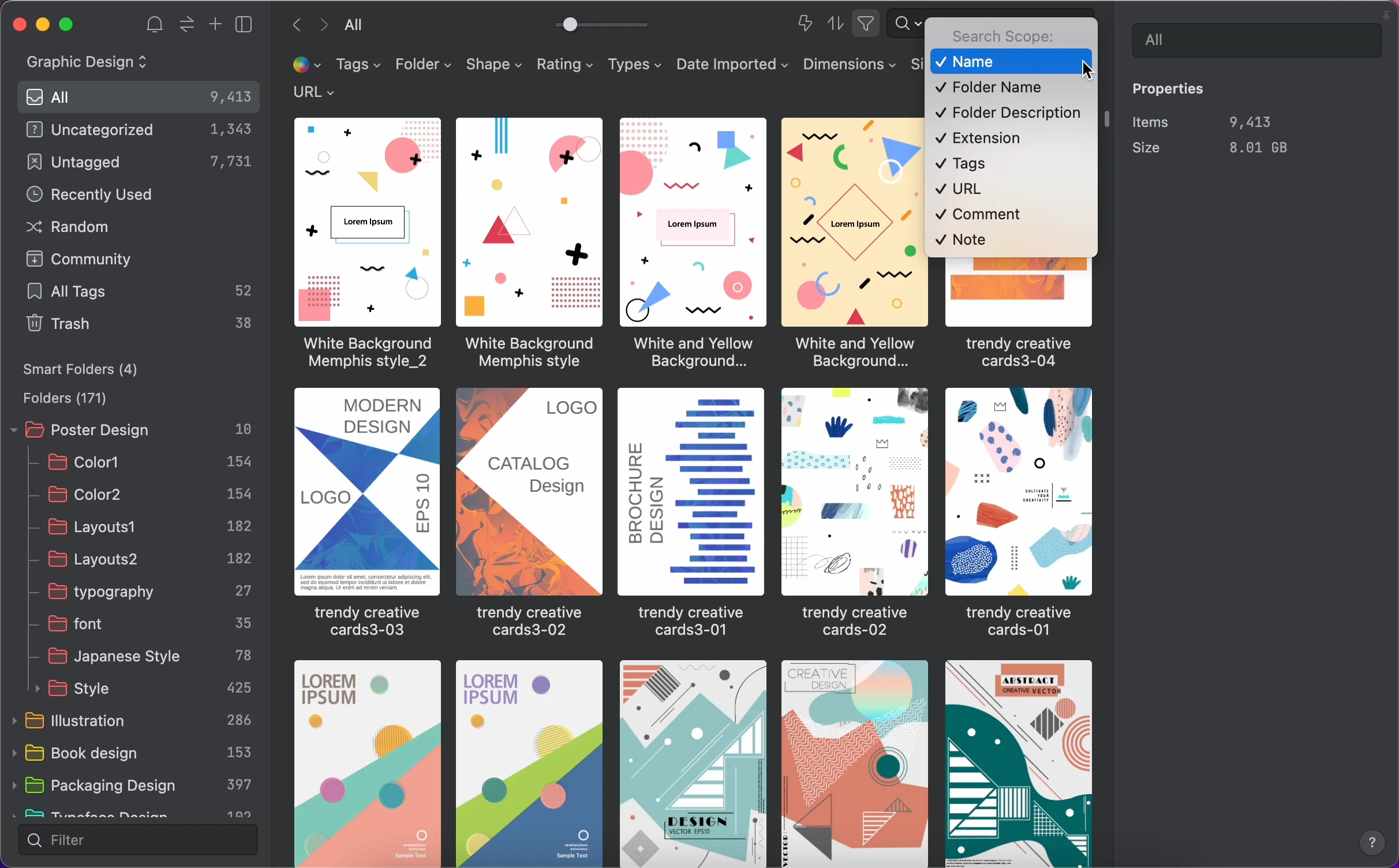Open the Graphic Design library switcher
The width and height of the screenshot is (1399, 868).
(87, 62)
